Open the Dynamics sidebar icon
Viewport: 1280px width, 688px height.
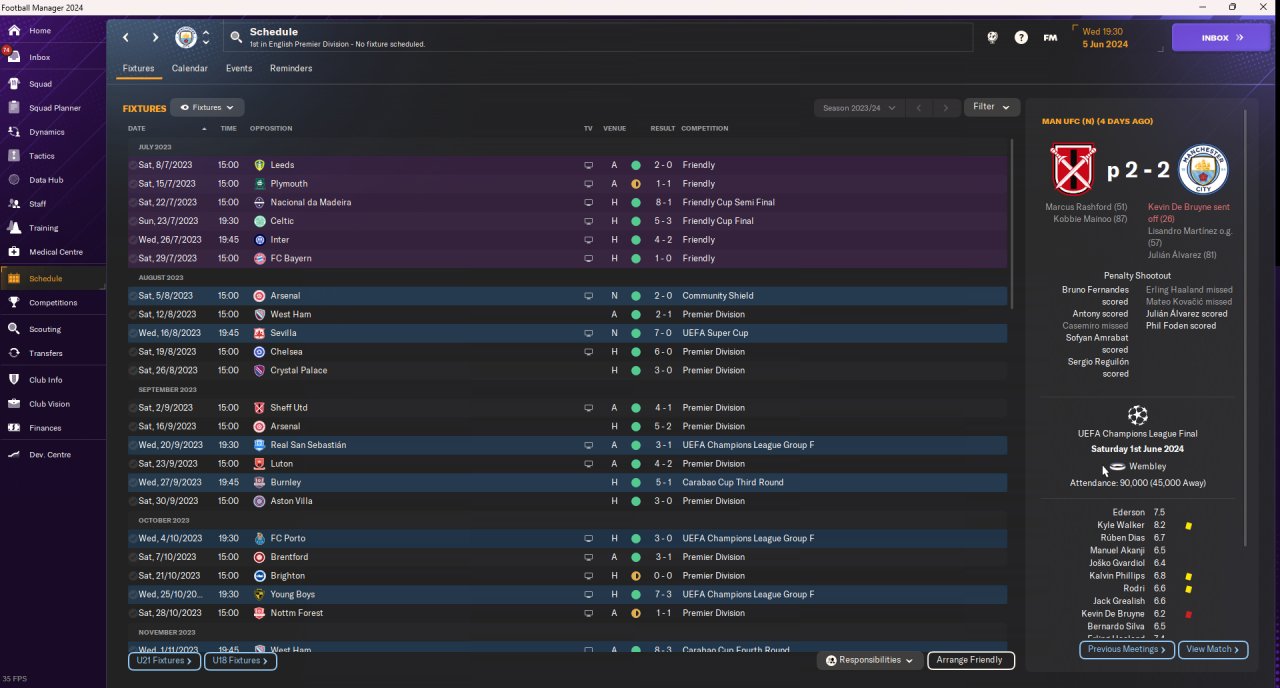pos(14,132)
